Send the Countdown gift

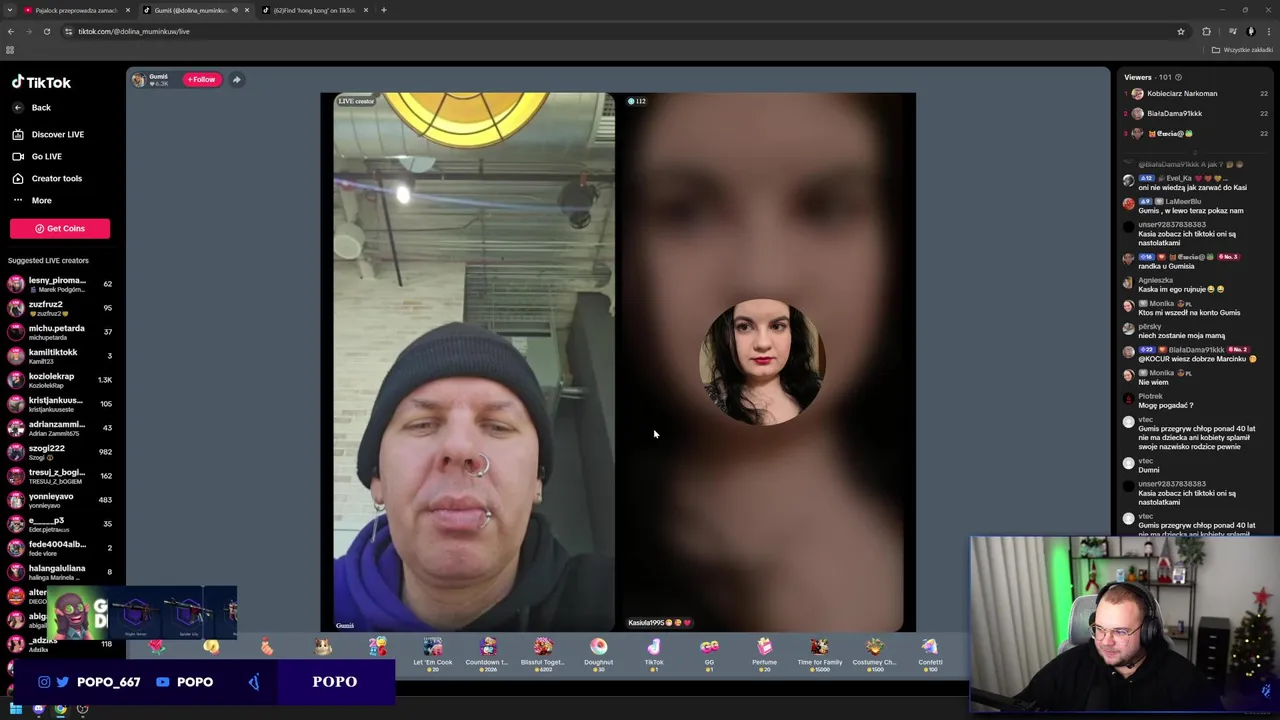[x=487, y=654]
